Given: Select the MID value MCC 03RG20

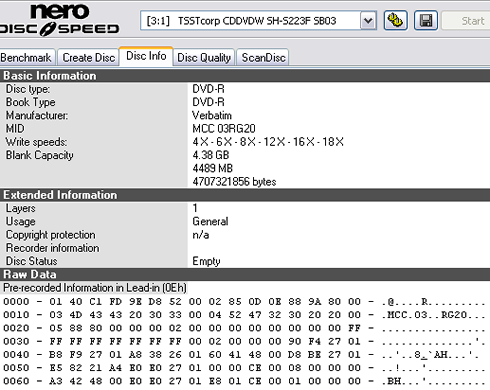Looking at the screenshot, I should click(x=224, y=128).
